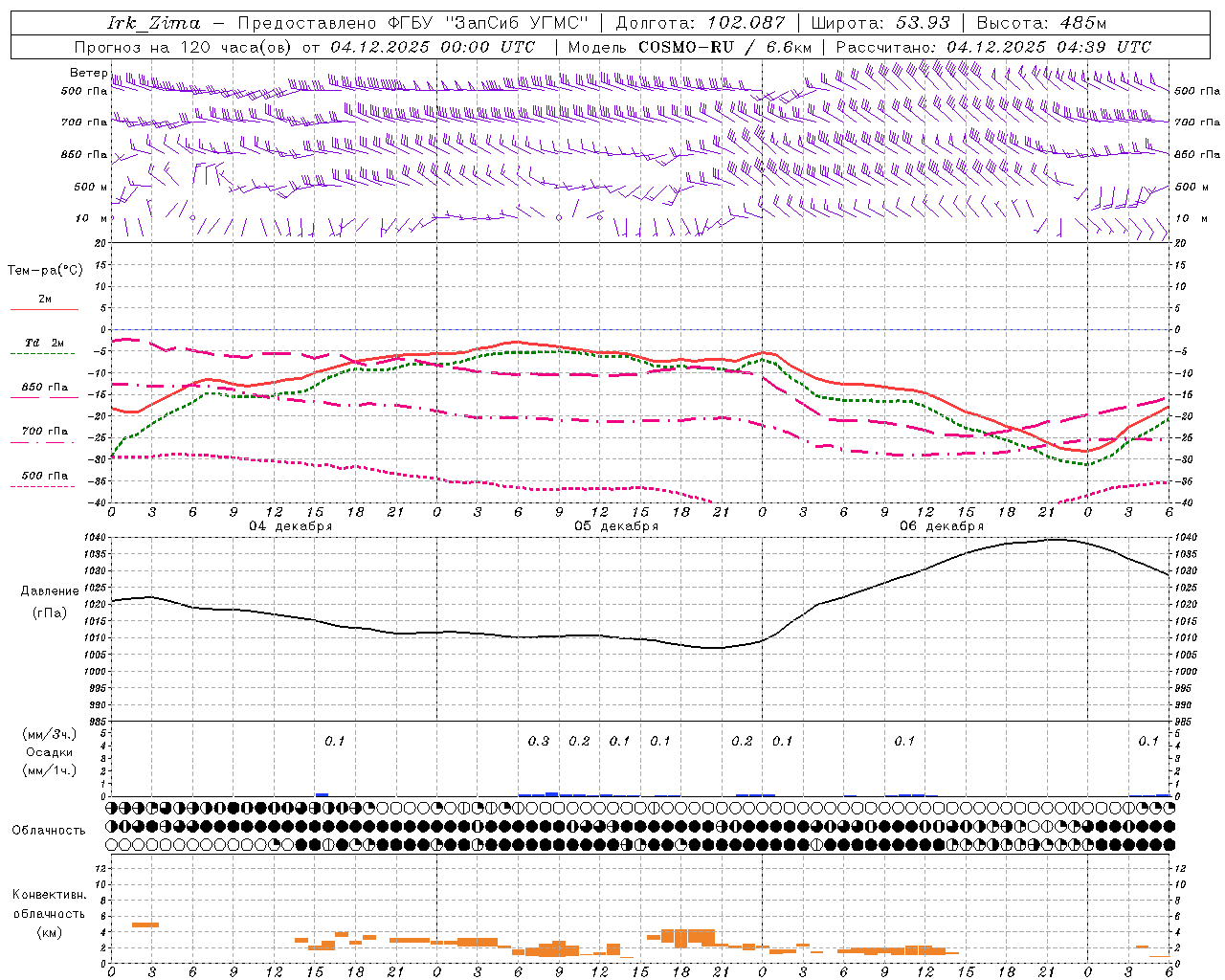Viewport: 1225px width, 980px height.
Task: Click the Тем-ра(°C) axis title
Action: tap(45, 271)
